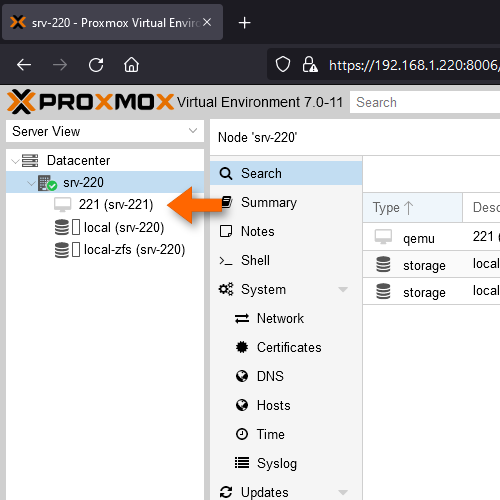This screenshot has width=500, height=500.
Task: Open the DNS menu item
Action: coord(286,376)
